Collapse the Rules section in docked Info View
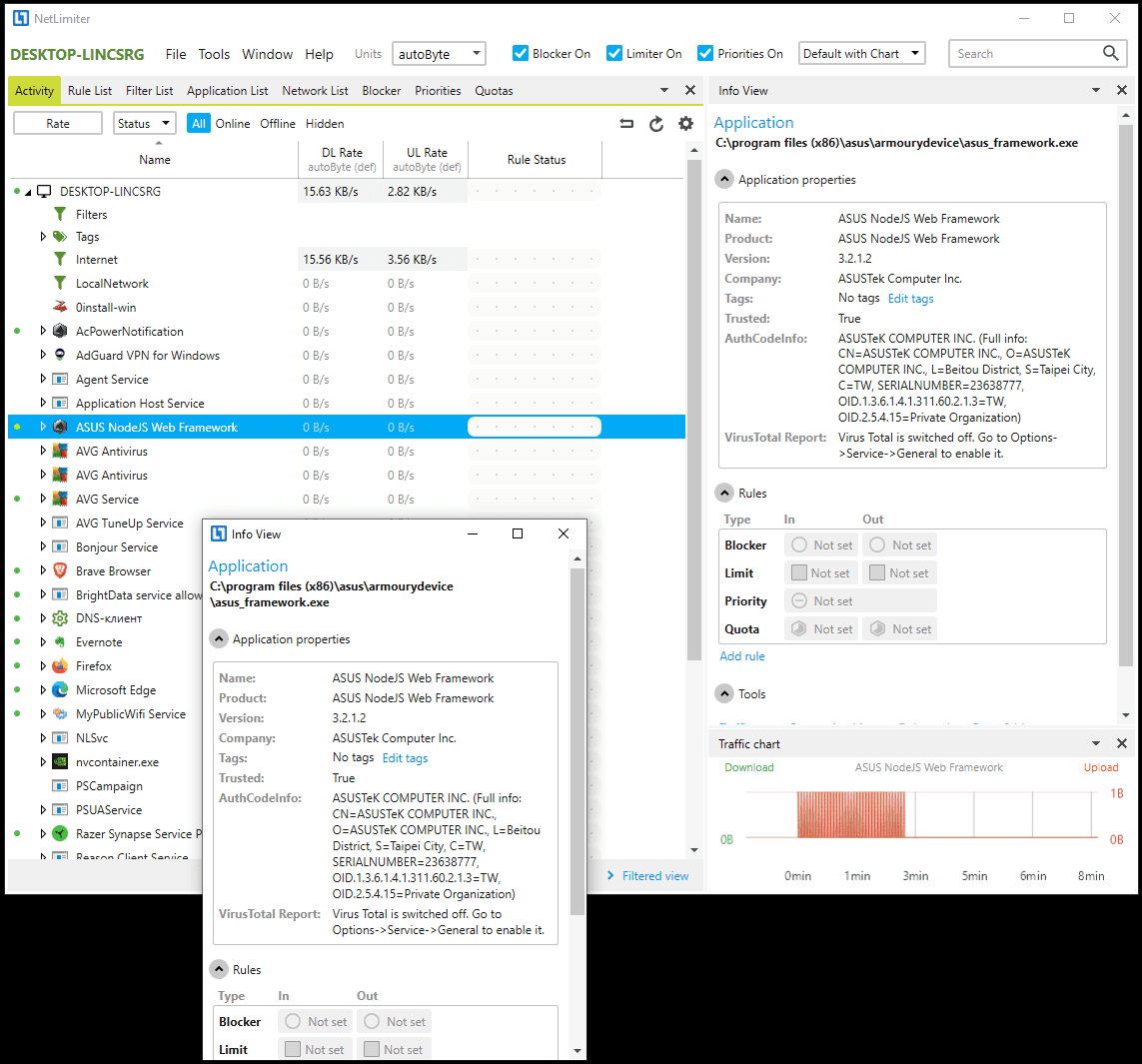This screenshot has height=1064, width=1142. (x=724, y=494)
